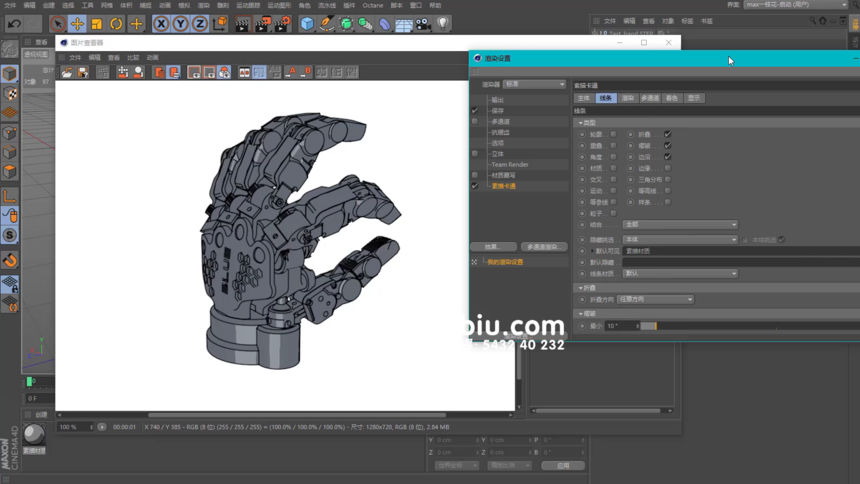Click the purple Bend deformer icon
The image size is (860, 484).
coord(384,24)
